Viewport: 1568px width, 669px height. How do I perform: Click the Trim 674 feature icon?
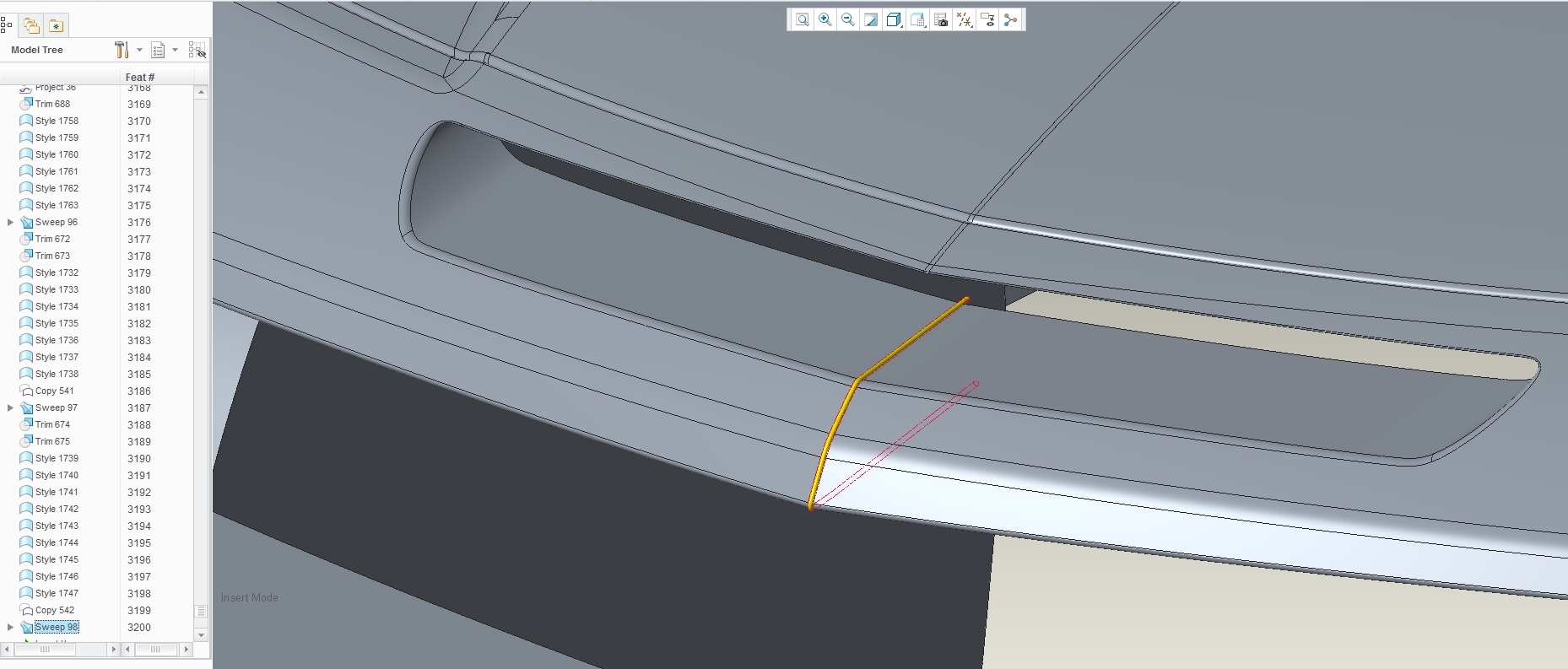[26, 424]
